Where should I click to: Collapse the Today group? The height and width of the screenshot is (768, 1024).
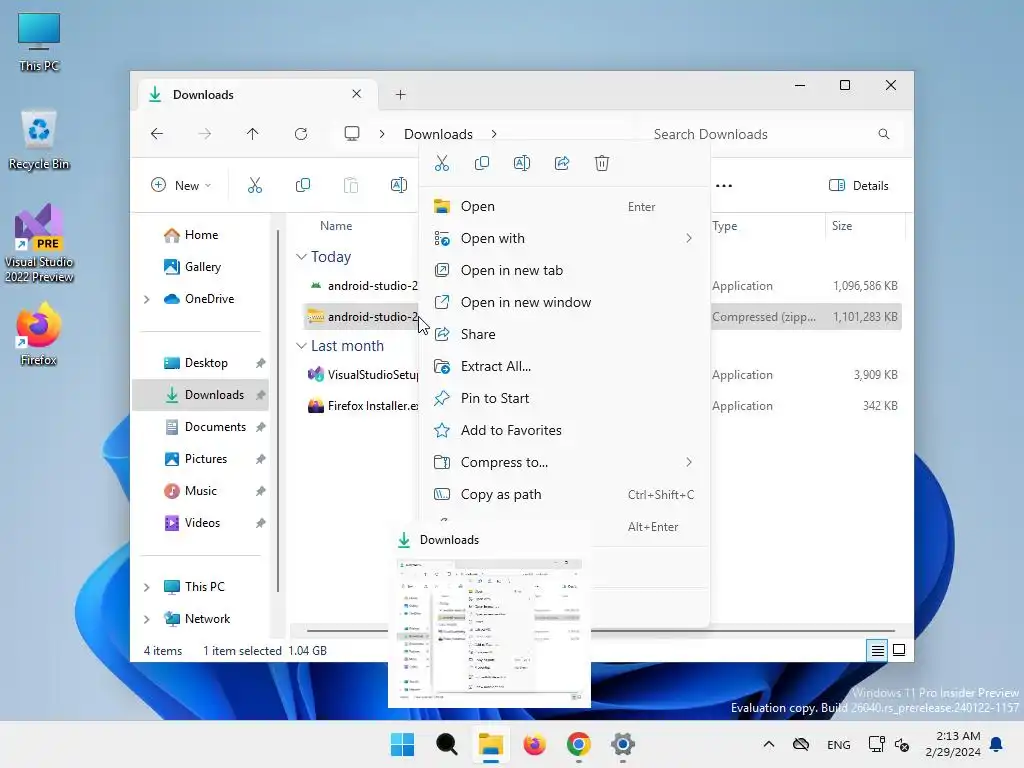[301, 257]
